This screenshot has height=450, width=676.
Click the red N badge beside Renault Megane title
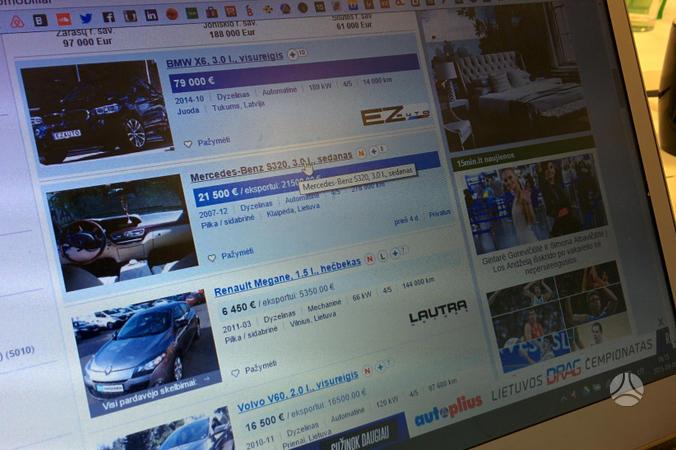369,259
